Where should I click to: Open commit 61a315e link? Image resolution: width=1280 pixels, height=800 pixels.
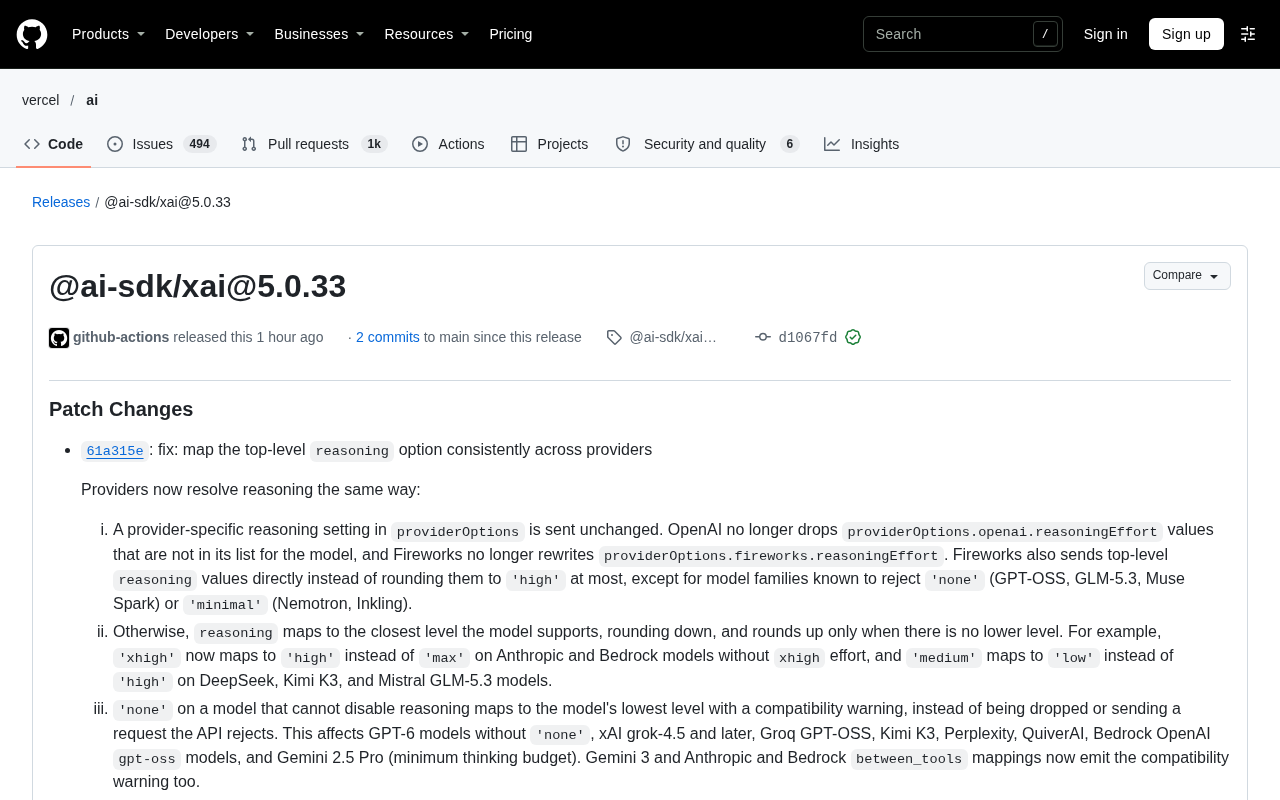click(x=115, y=451)
